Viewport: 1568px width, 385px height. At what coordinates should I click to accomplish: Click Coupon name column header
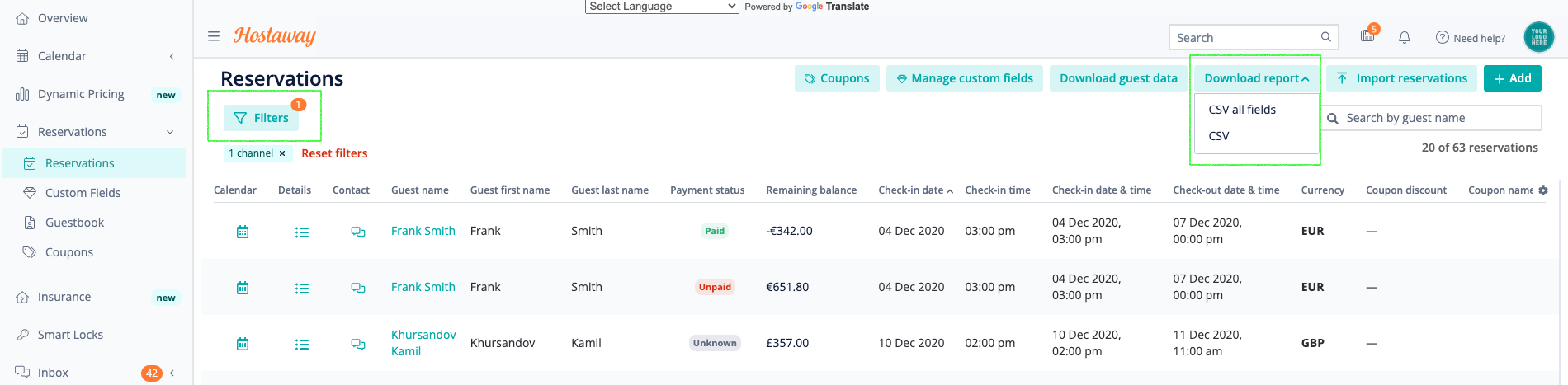click(x=1500, y=190)
